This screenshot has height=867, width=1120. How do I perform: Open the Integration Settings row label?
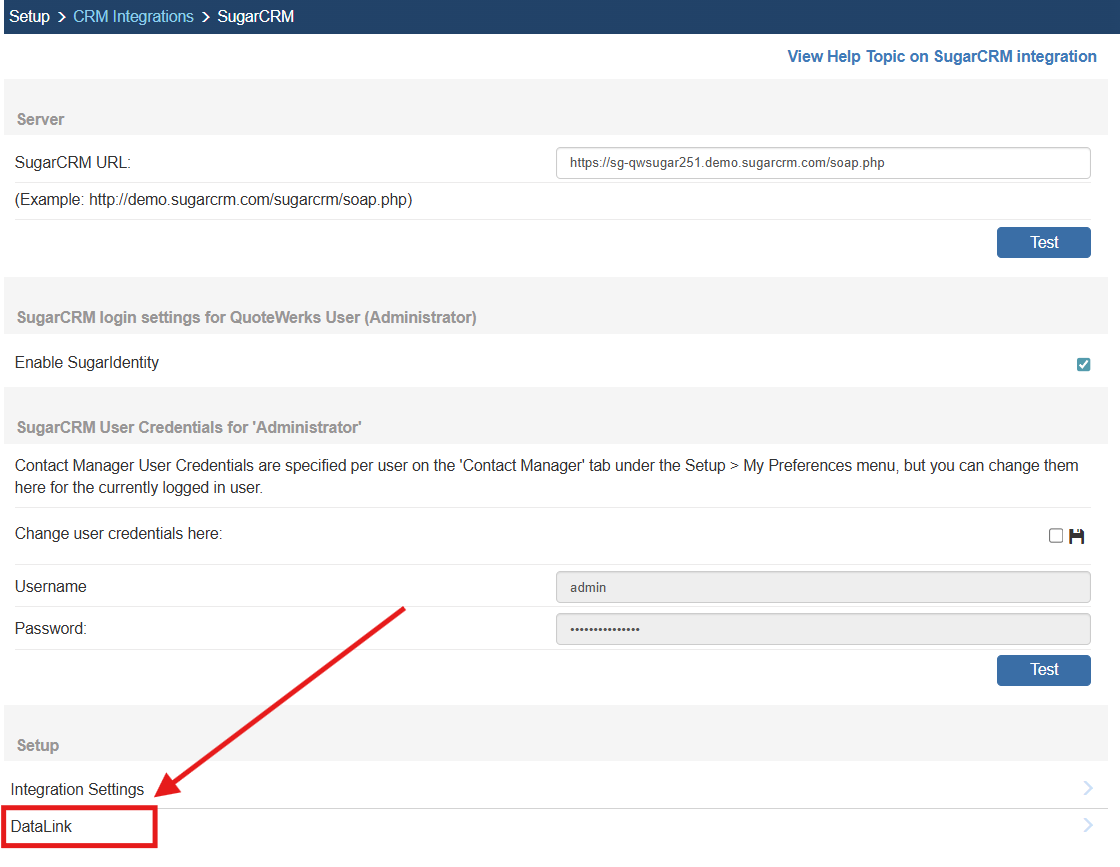pos(77,789)
